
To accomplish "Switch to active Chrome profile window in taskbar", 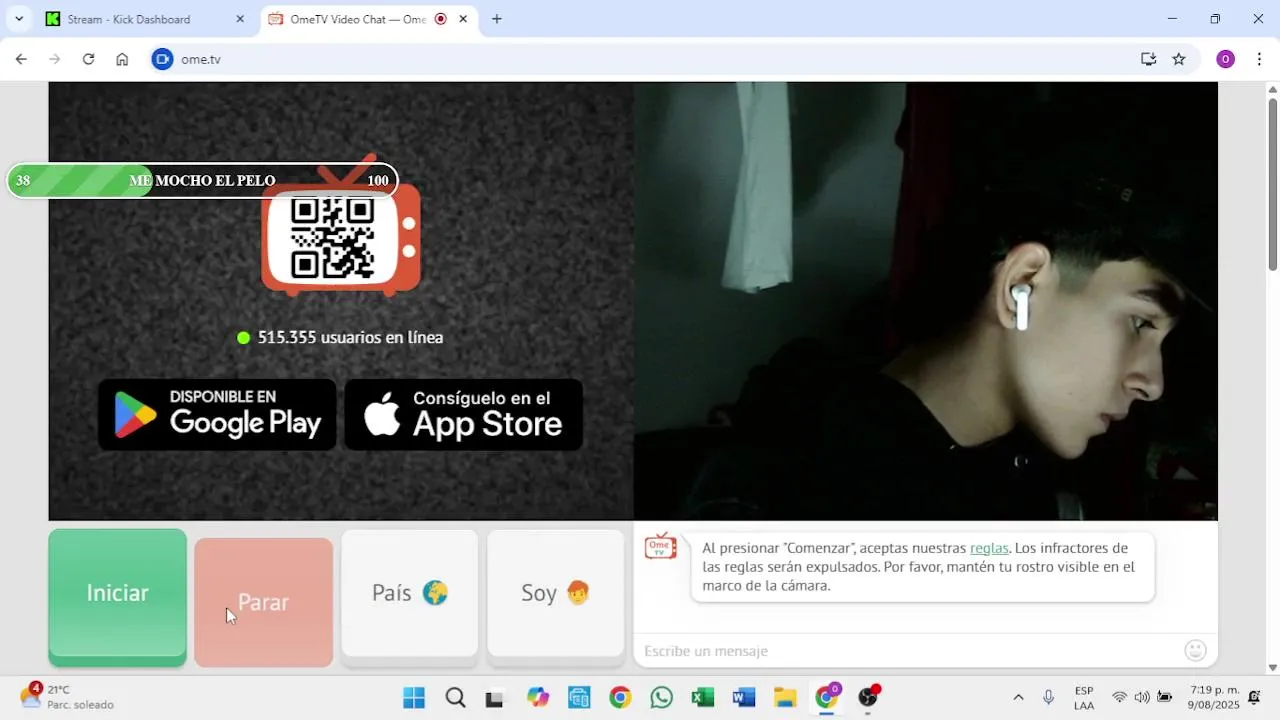I will point(827,698).
